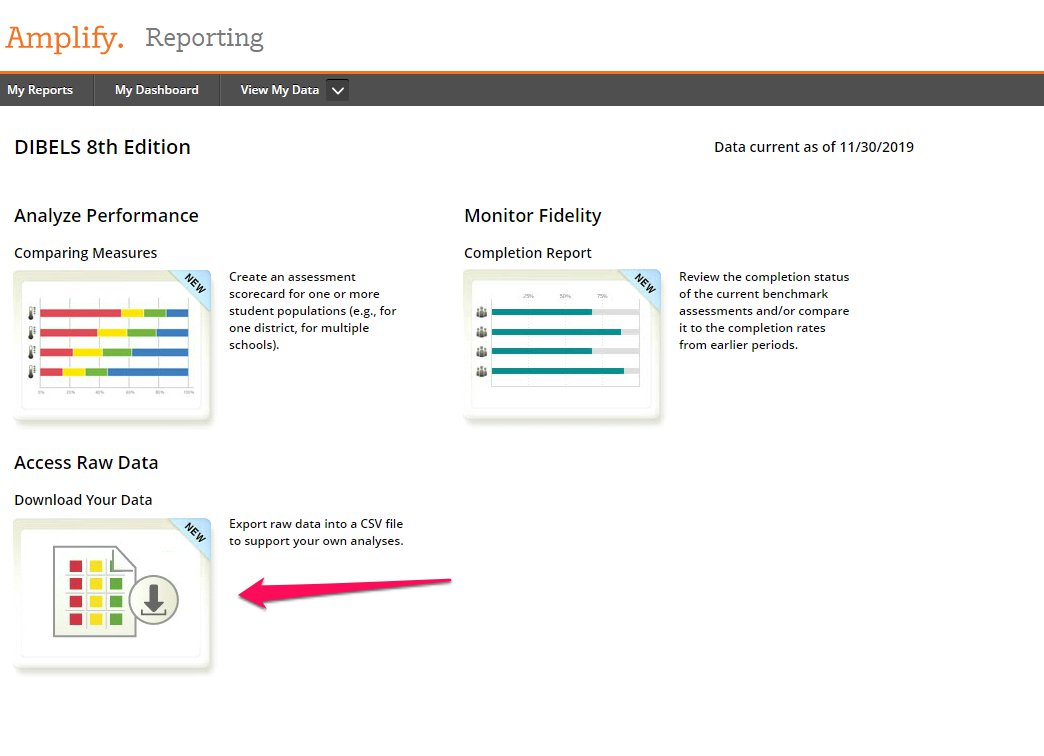Select the View My Data menu item

(280, 90)
